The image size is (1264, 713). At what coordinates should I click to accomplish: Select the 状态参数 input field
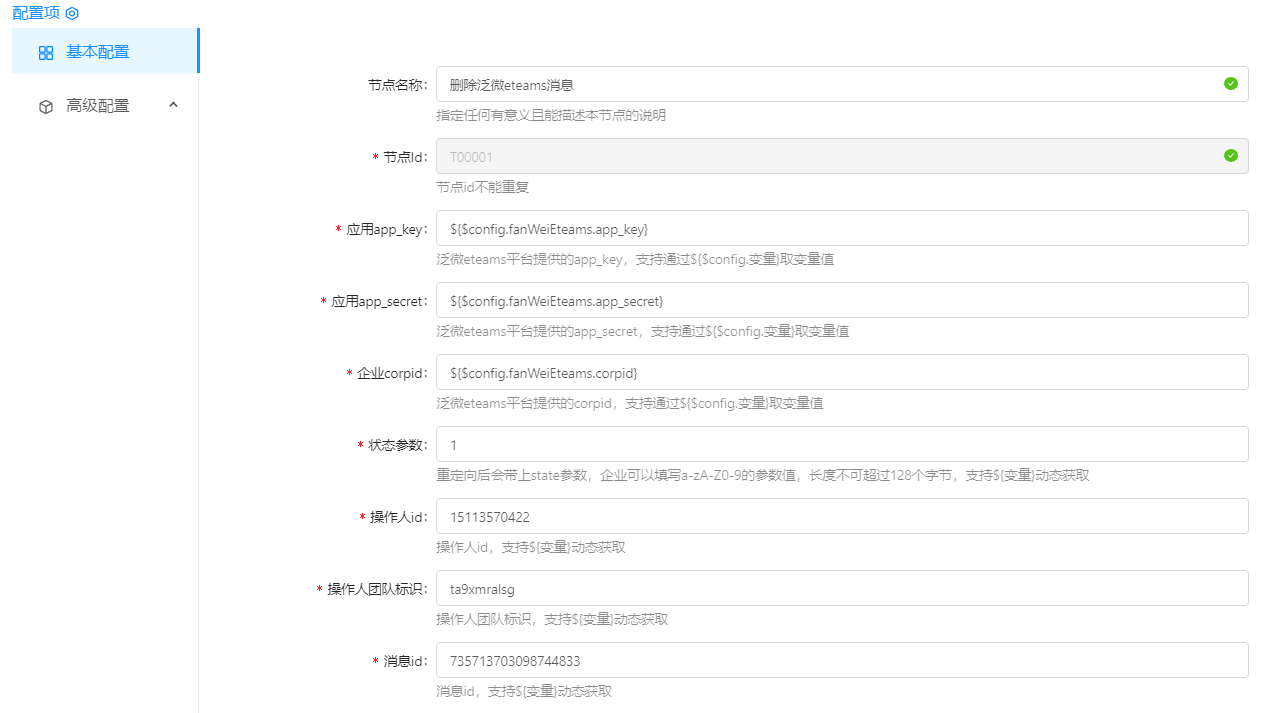coord(841,445)
